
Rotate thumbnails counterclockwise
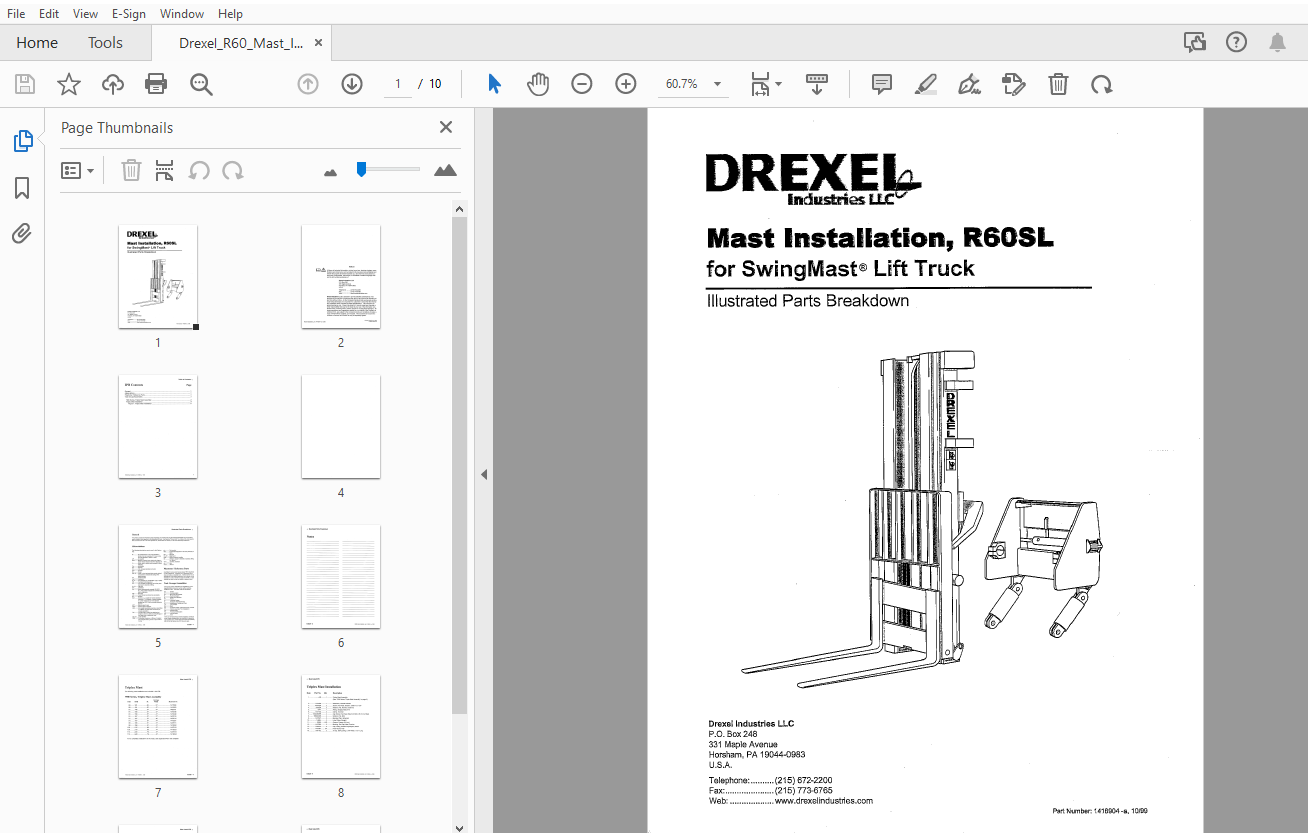199,171
